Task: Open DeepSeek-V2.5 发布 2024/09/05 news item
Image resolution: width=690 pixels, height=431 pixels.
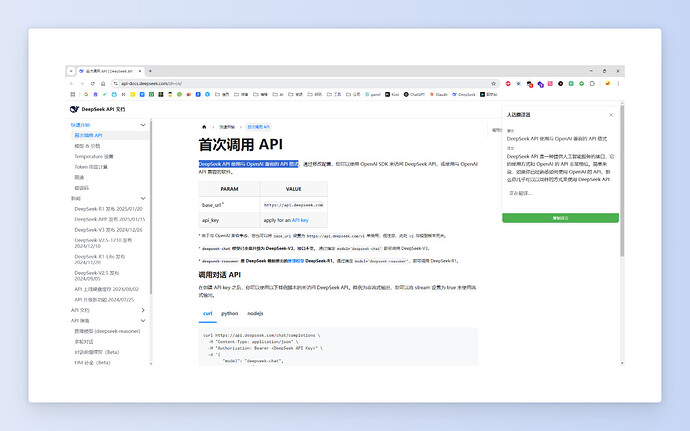Action: tap(97, 276)
